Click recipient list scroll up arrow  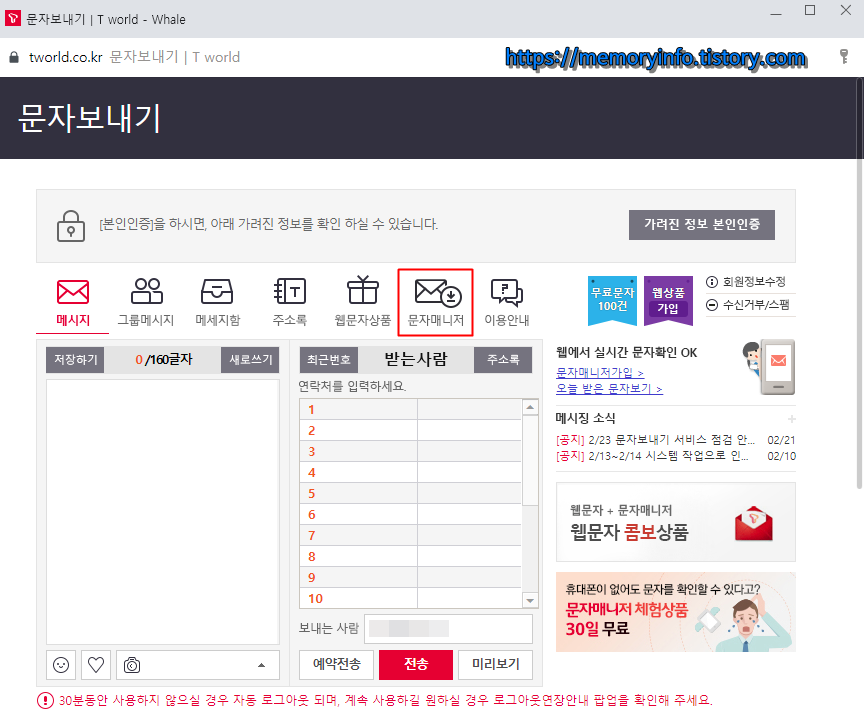530,407
